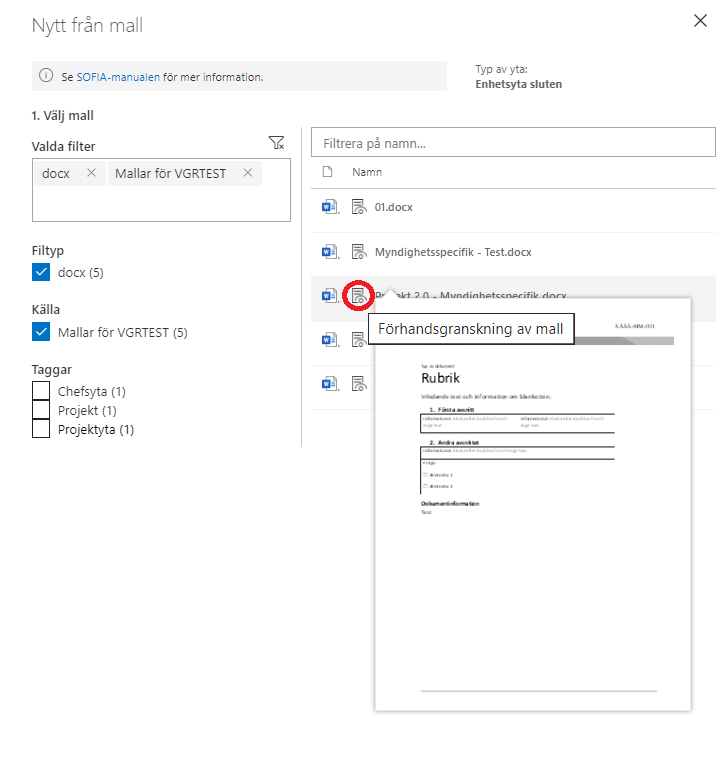The image size is (723, 784).
Task: Clear all filters using the funnel icon
Action: pos(277,144)
